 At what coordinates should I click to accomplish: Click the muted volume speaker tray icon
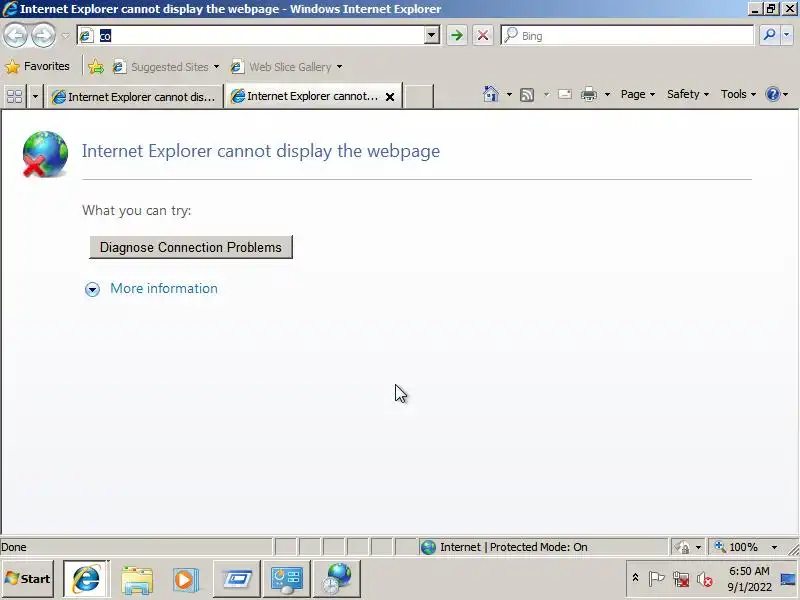click(705, 580)
